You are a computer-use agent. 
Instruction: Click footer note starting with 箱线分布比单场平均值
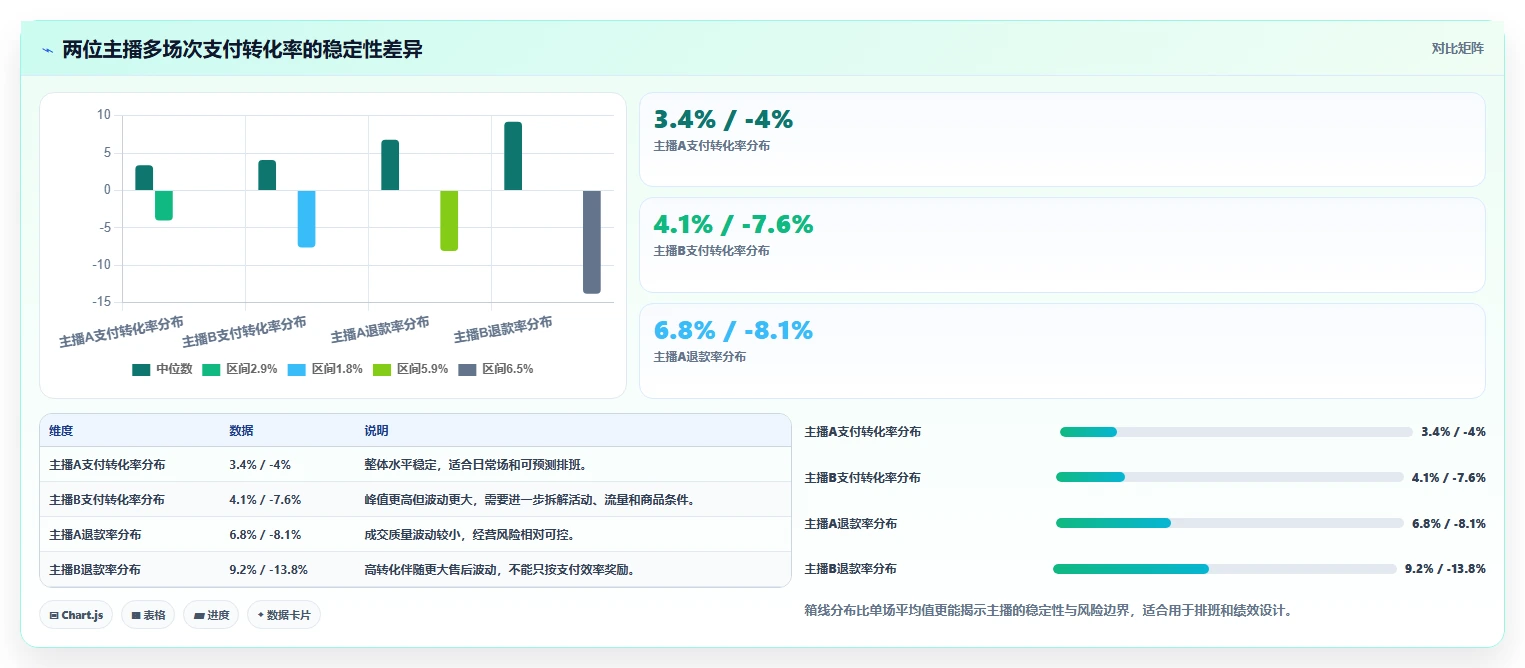click(x=1050, y=610)
